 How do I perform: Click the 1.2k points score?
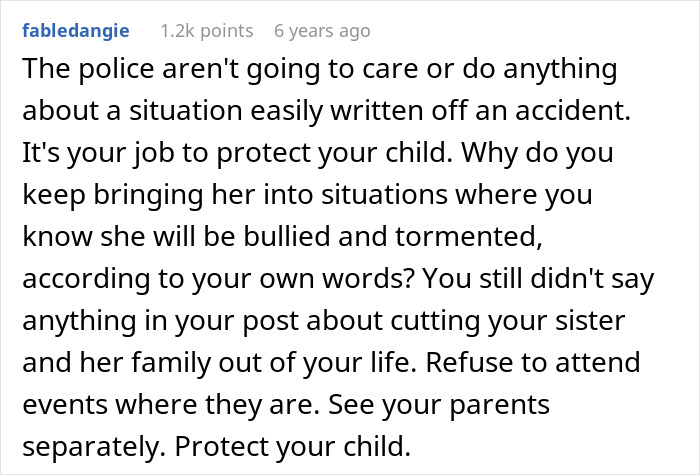[206, 30]
